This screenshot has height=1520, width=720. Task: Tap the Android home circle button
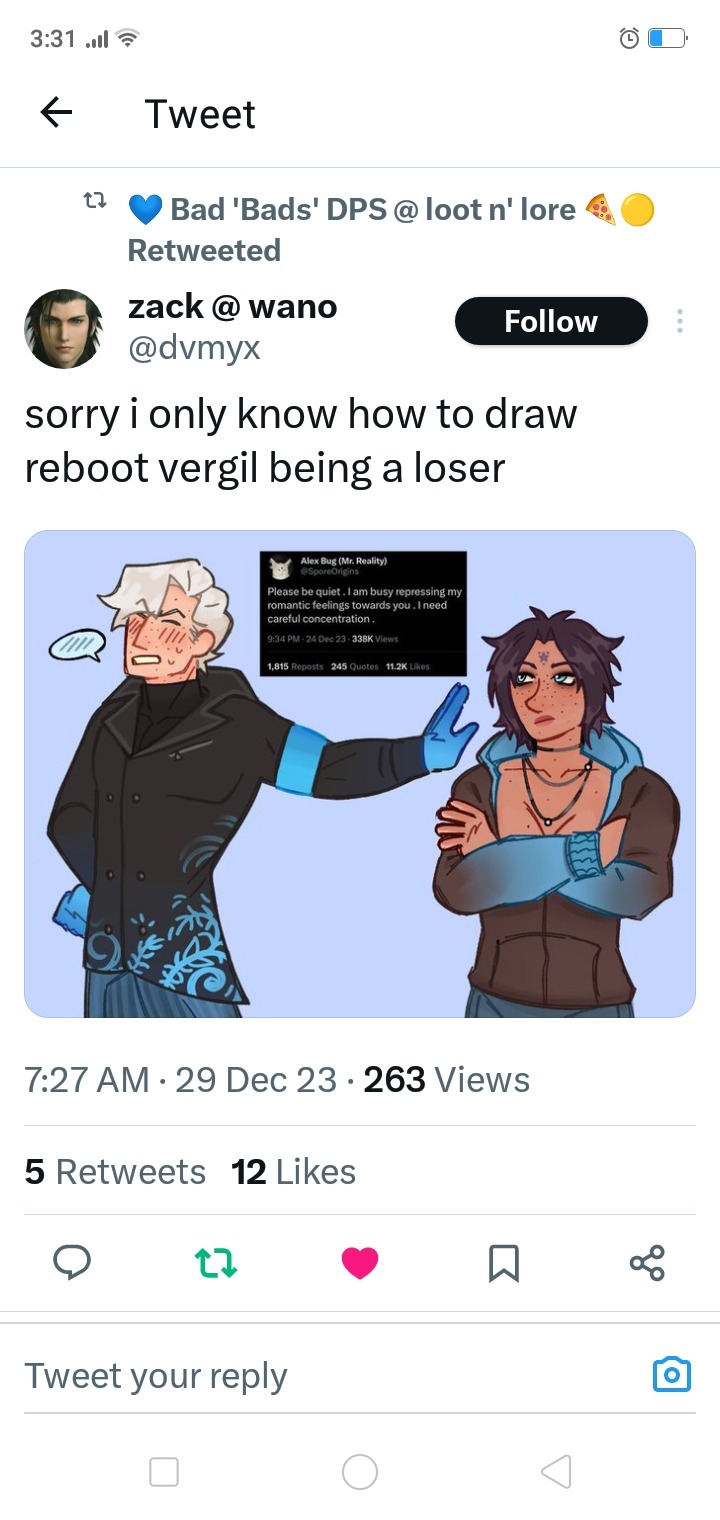[360, 1471]
